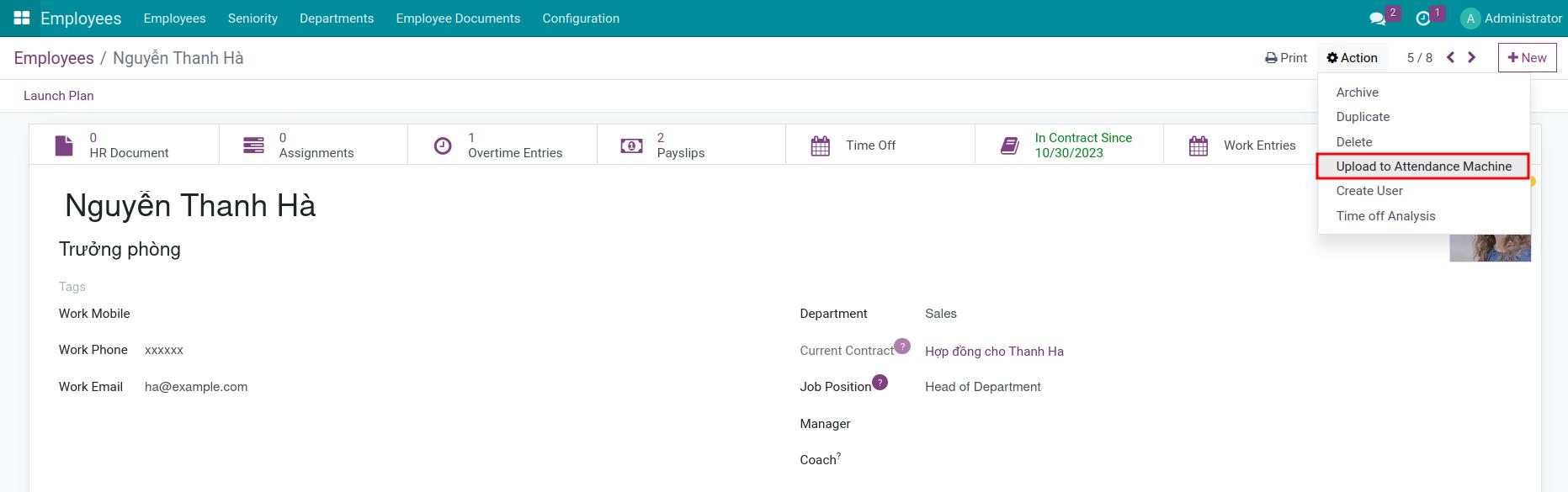Go to next employee record arrow
The width and height of the screenshot is (1568, 492).
click(x=1471, y=57)
